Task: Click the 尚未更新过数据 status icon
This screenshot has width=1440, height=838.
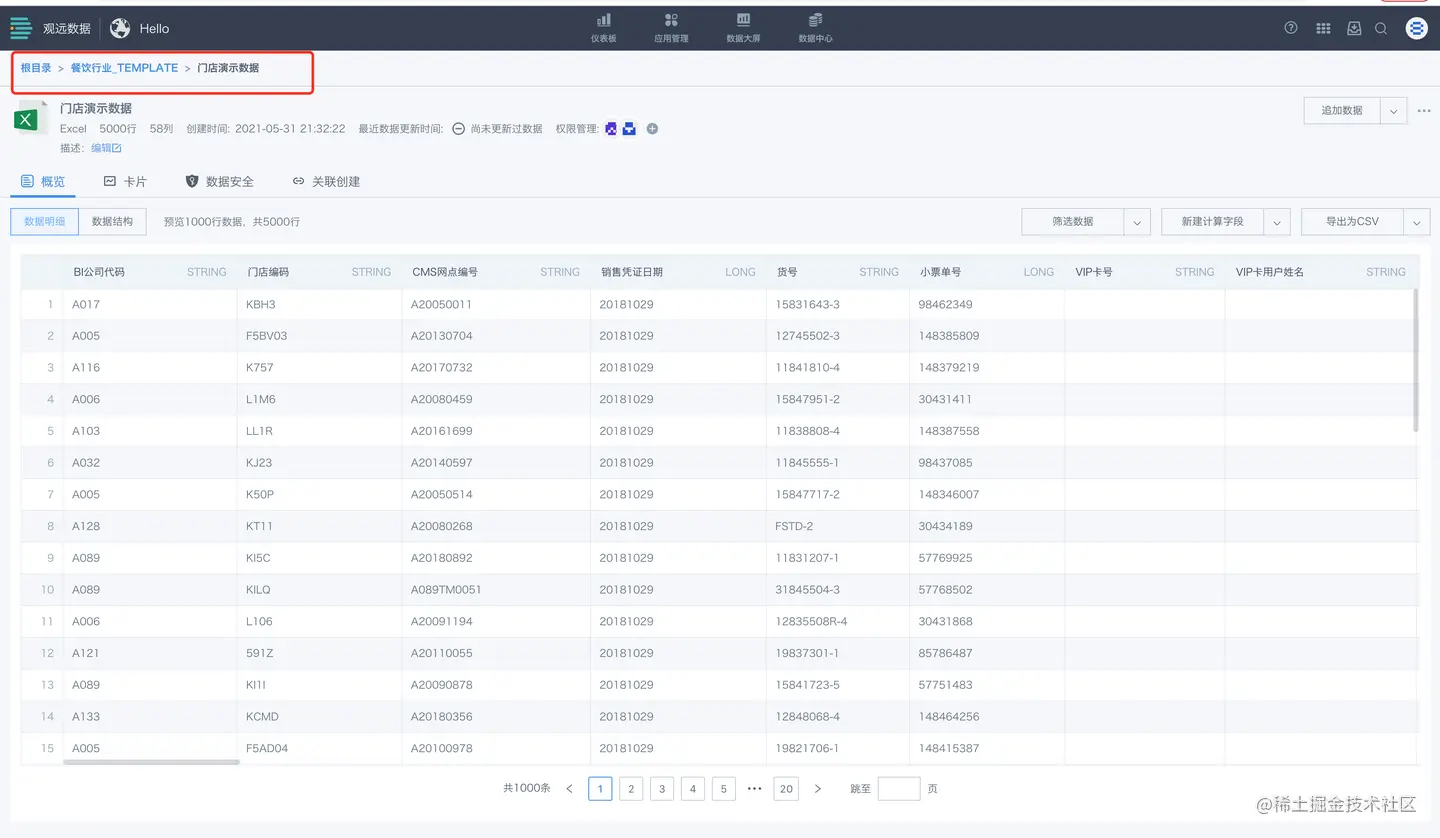Action: (x=458, y=128)
